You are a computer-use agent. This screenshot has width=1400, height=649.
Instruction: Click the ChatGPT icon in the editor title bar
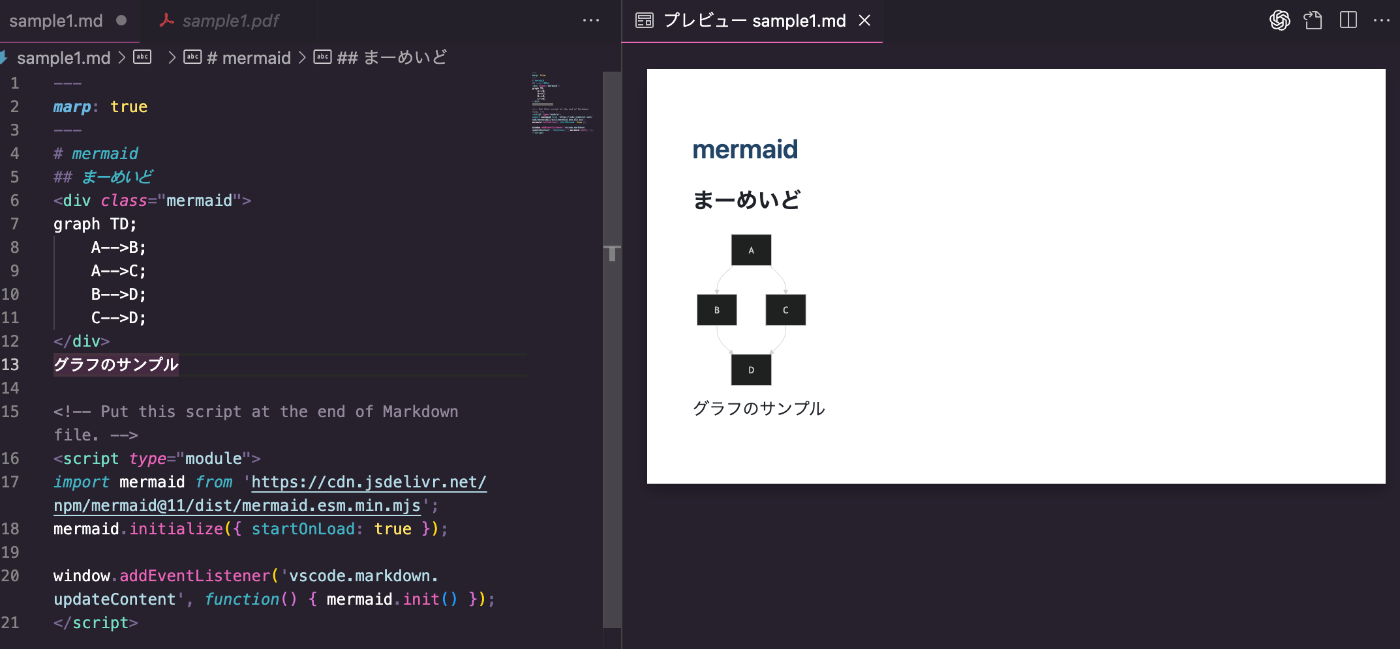tap(1280, 20)
